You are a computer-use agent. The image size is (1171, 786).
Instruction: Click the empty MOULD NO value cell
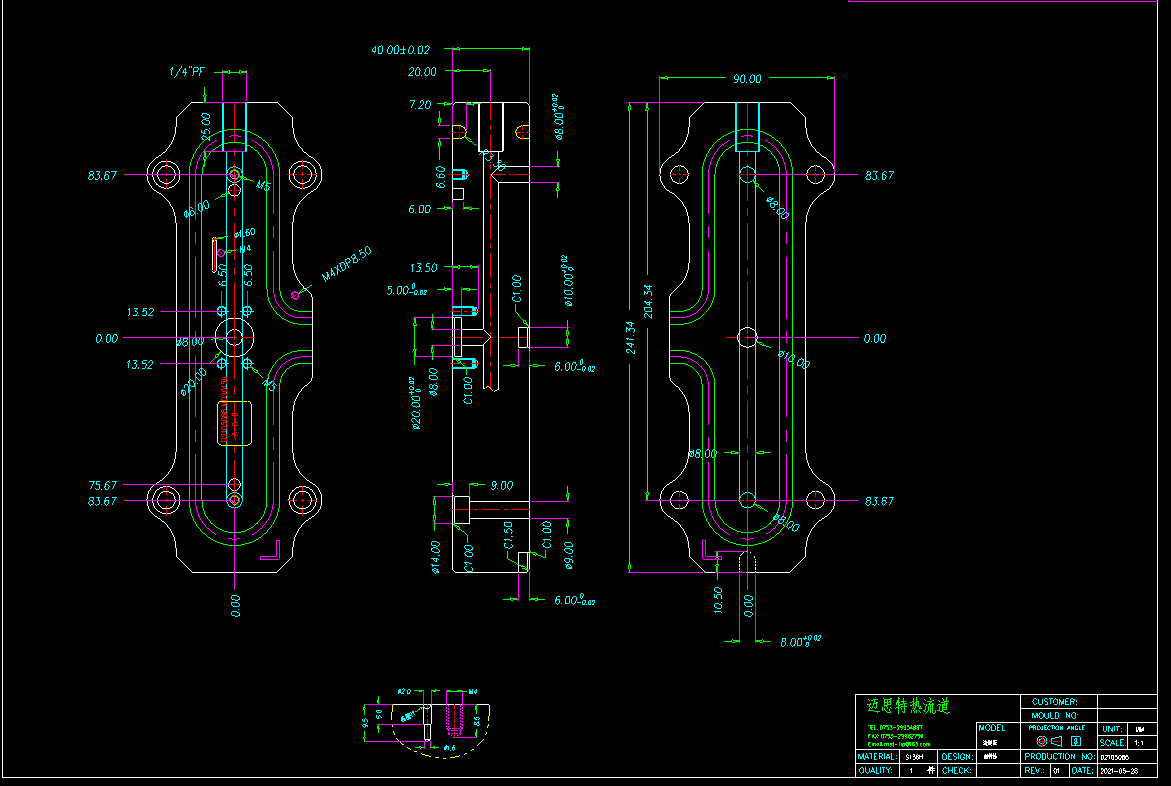pos(1126,715)
